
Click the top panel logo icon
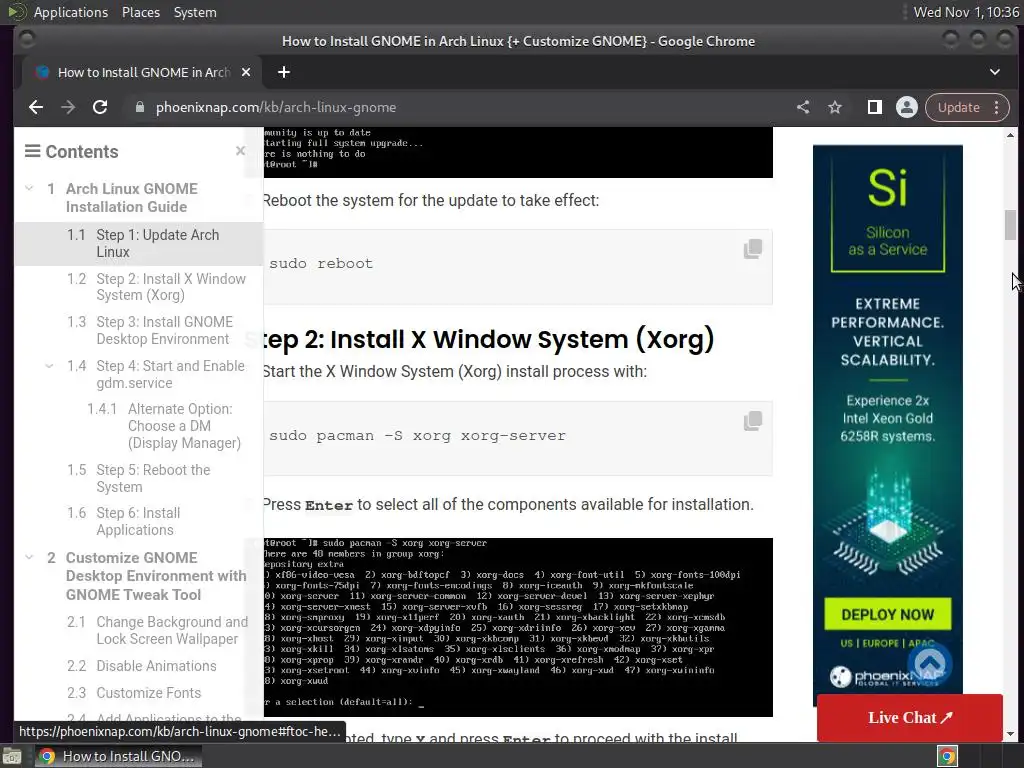[x=16, y=12]
